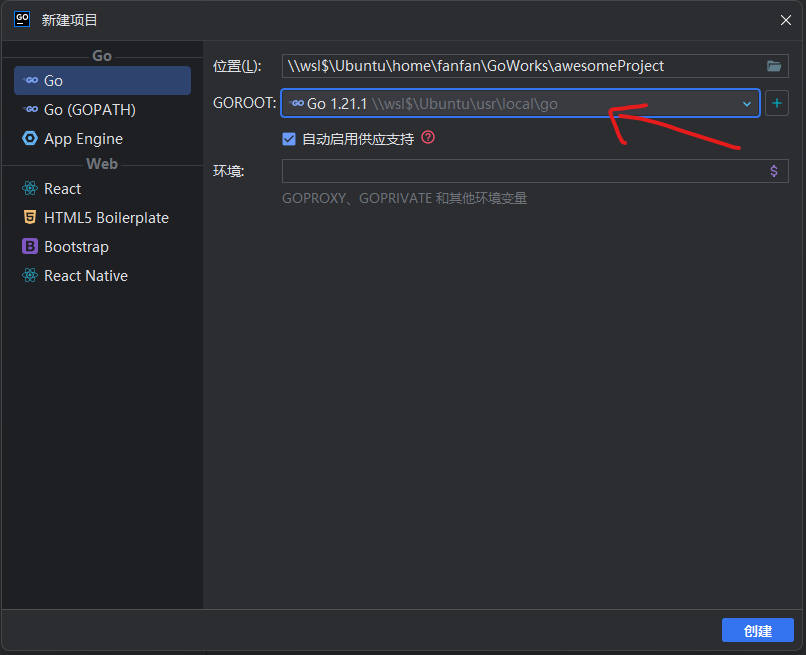Click the purple Bootstrap B icon
Viewport: 806px width, 655px height.
click(x=29, y=246)
